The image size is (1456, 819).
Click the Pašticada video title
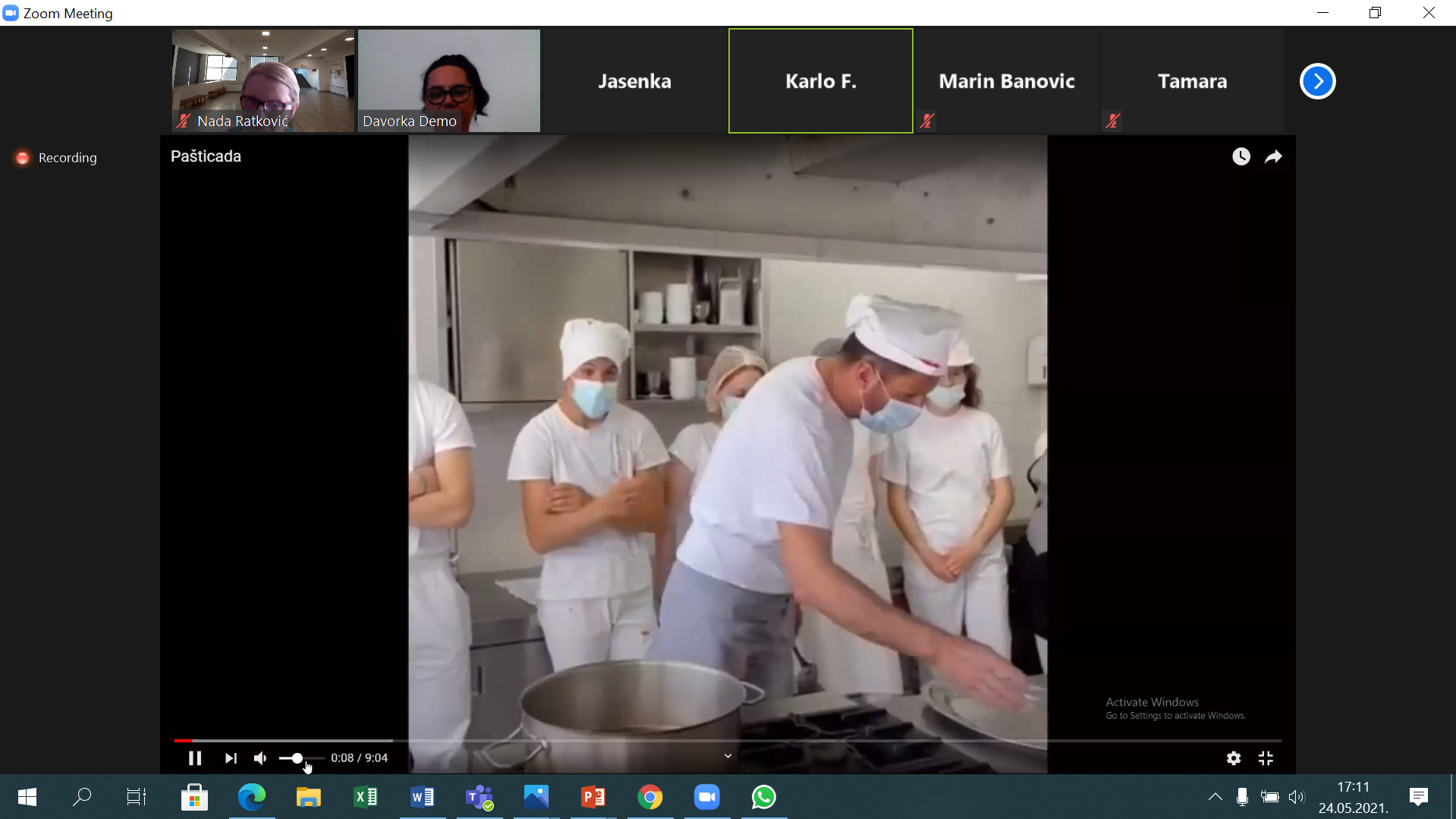tap(206, 156)
